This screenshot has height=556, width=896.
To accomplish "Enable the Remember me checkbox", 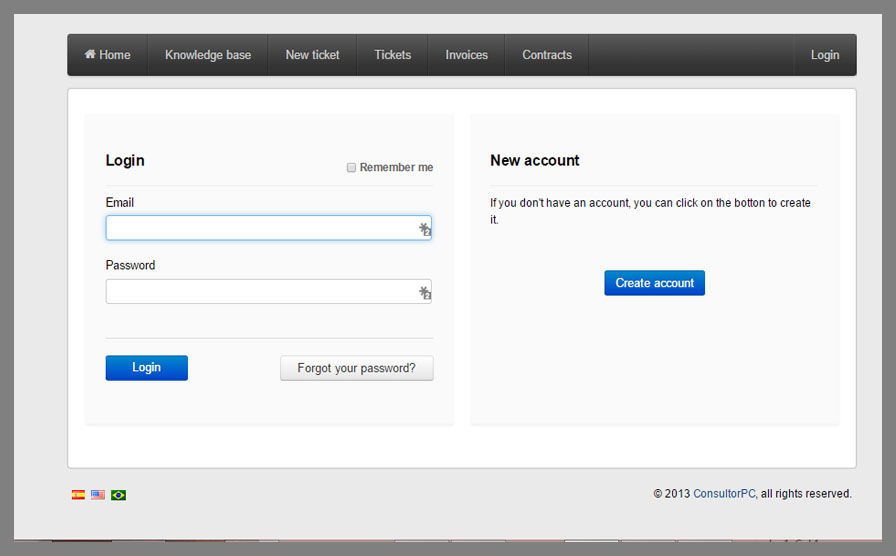I will (351, 167).
